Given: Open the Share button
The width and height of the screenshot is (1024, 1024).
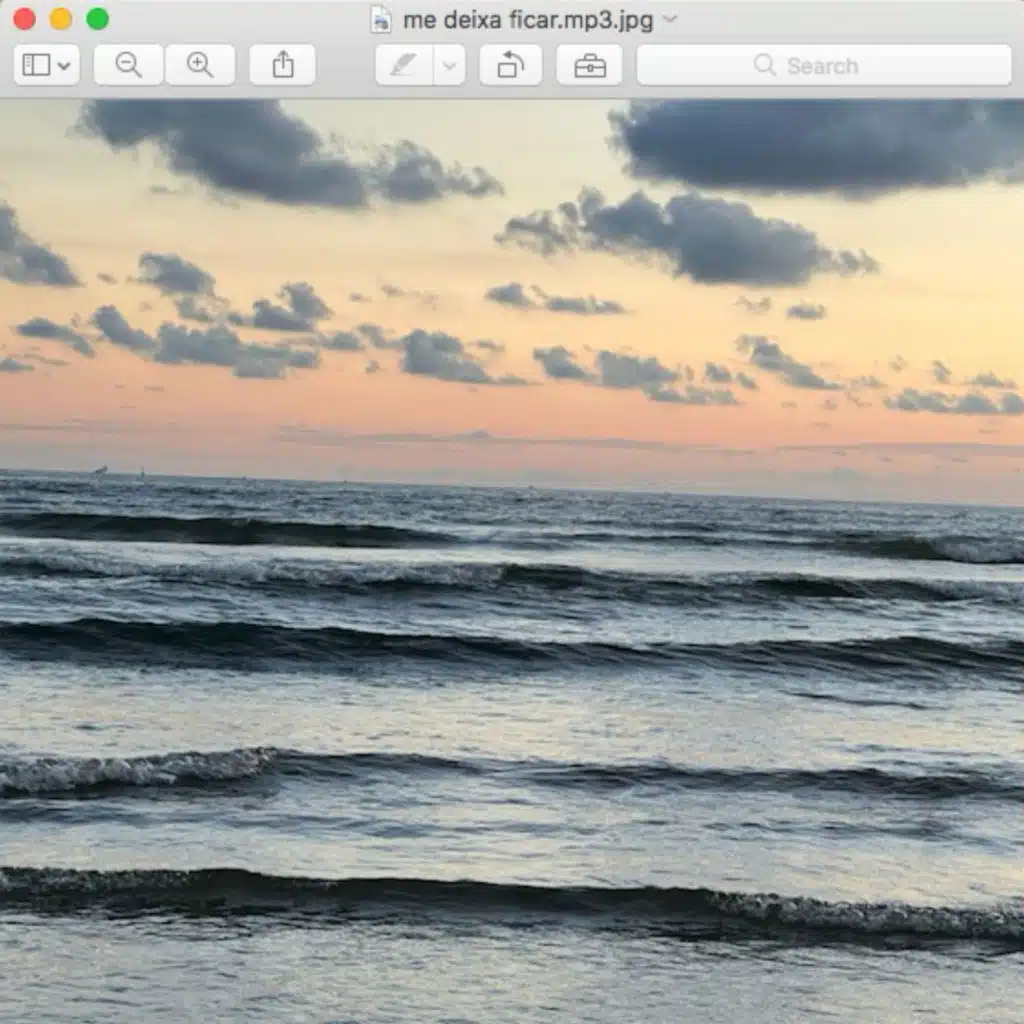Looking at the screenshot, I should pyautogui.click(x=283, y=65).
